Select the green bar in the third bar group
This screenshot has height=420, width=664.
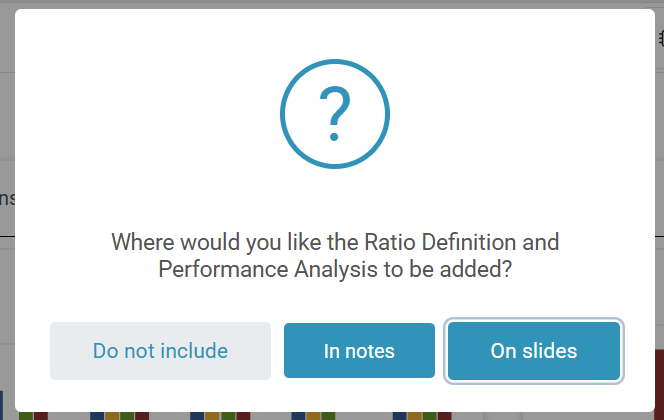click(x=228, y=416)
